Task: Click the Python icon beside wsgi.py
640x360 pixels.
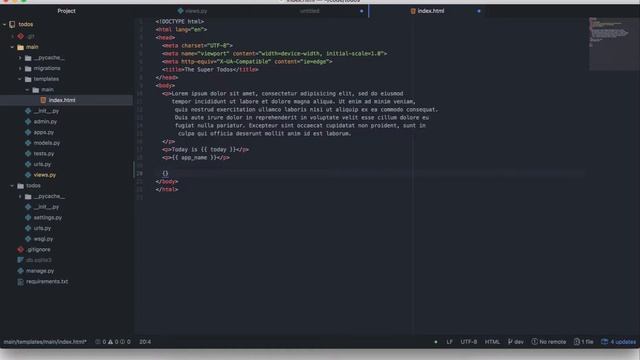Action: [x=28, y=239]
